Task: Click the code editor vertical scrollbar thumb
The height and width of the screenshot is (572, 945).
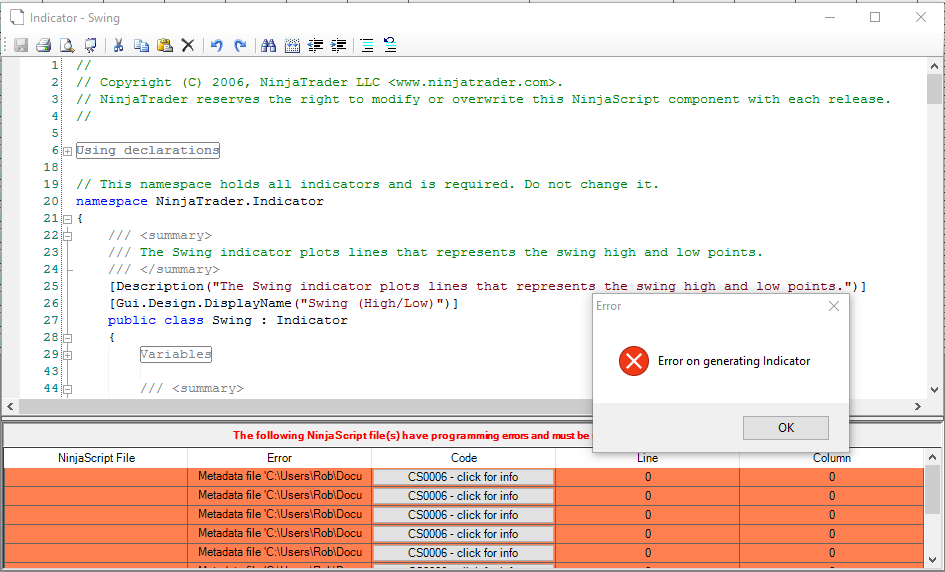Action: pos(934,88)
